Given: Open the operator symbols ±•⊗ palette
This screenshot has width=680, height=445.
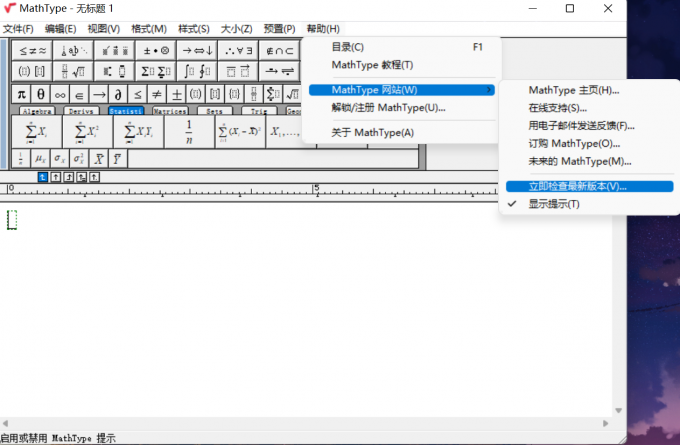Looking at the screenshot, I should [156, 51].
